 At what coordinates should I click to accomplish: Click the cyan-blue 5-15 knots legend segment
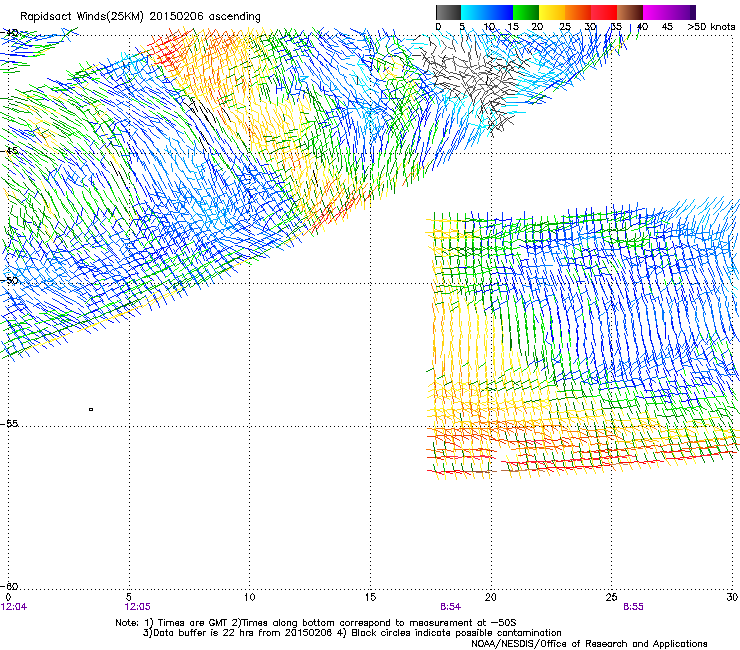pyautogui.click(x=487, y=12)
